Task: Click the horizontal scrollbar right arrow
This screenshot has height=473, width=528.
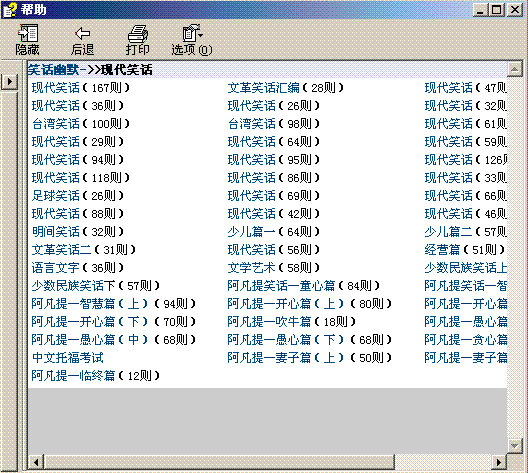Action: coord(499,462)
